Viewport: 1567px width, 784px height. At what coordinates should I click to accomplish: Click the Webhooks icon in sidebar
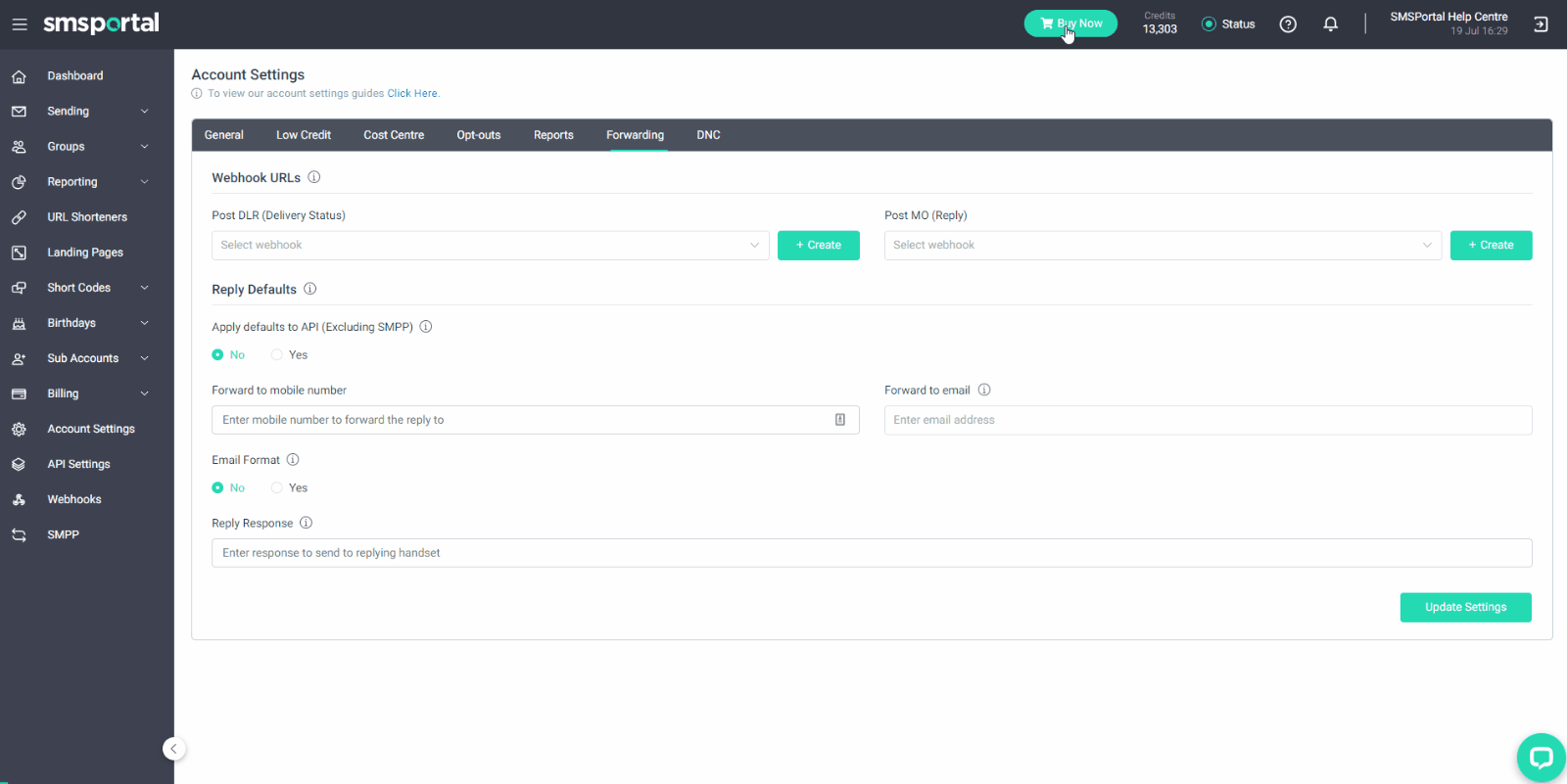(x=19, y=499)
